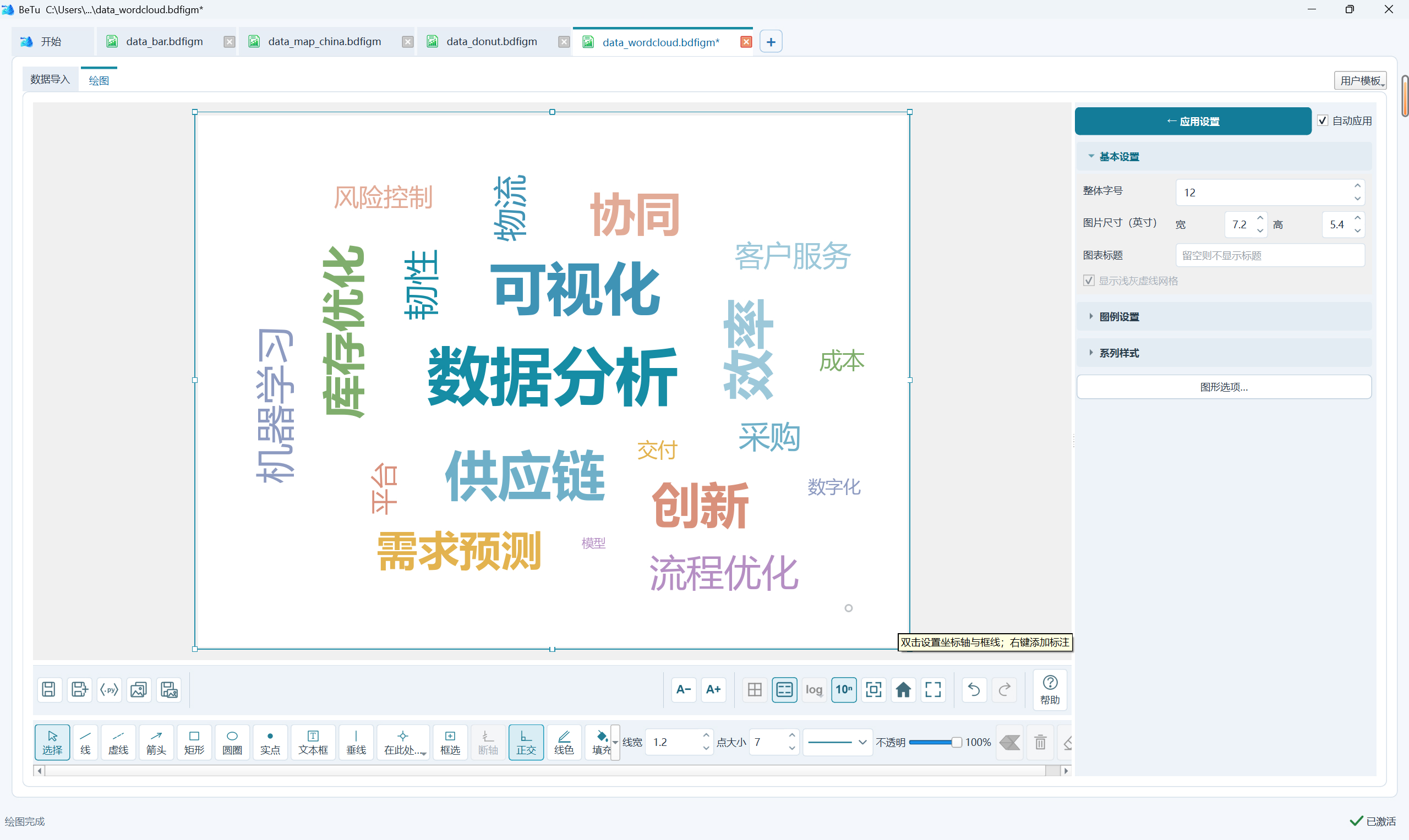
Task: Click the export image icon
Action: [139, 689]
